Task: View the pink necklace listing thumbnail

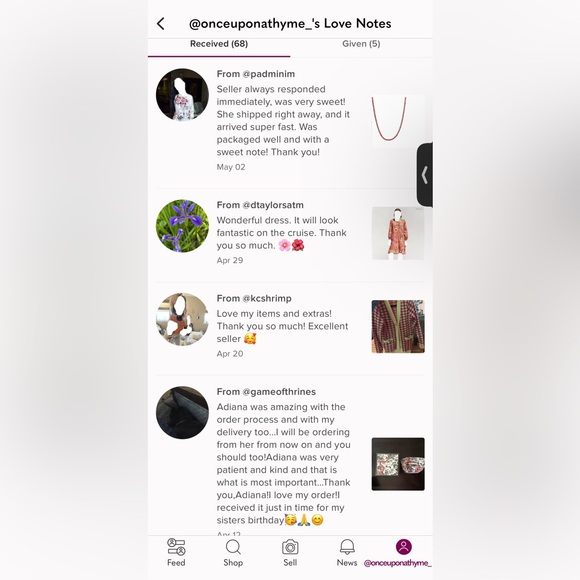Action: [398, 121]
